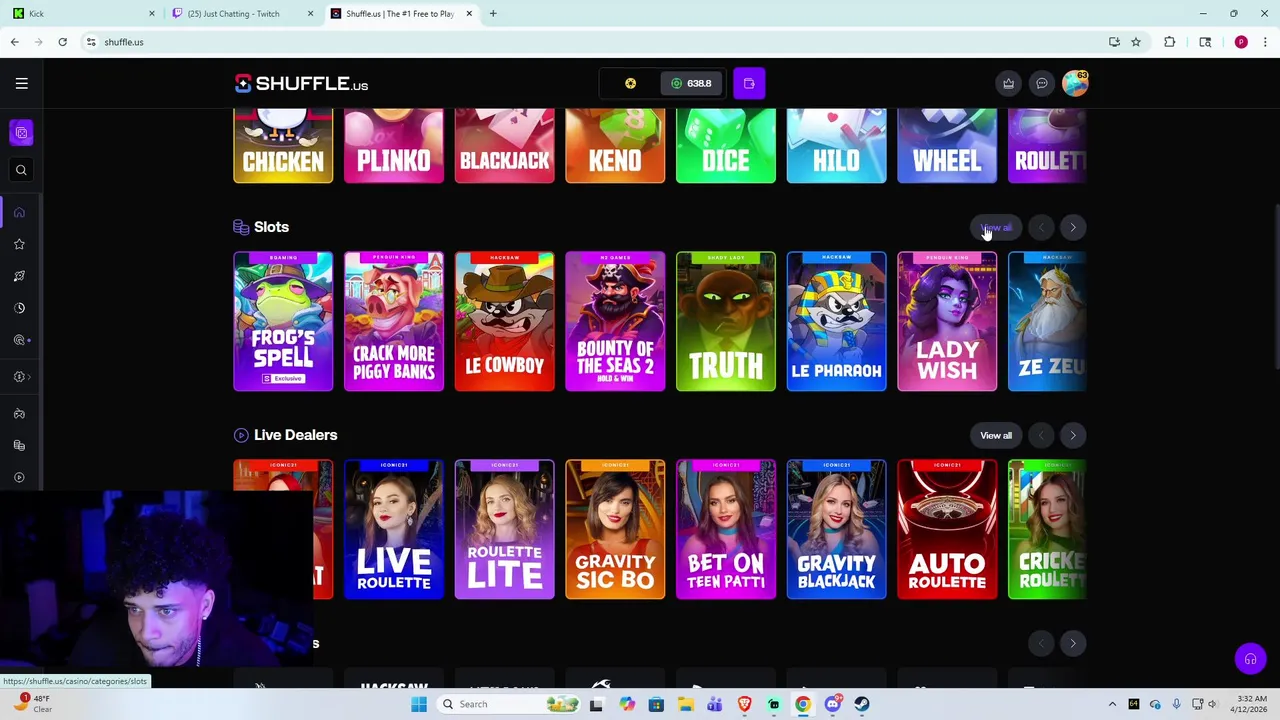Open the Dice game tile

pos(726,146)
